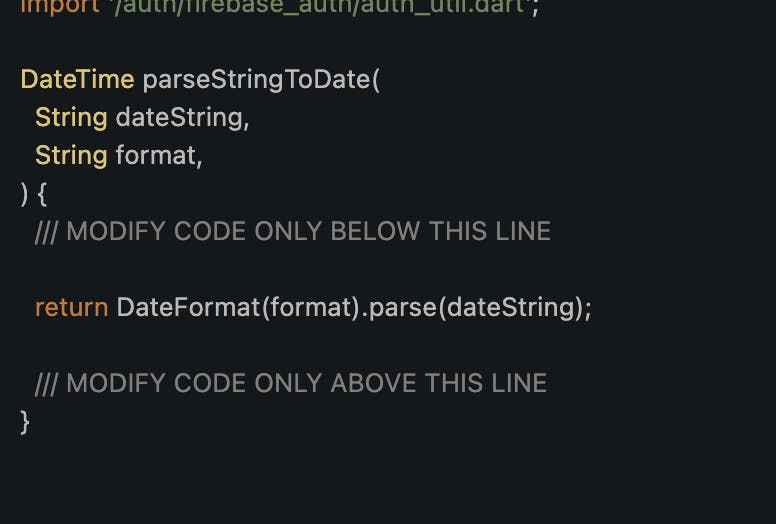The width and height of the screenshot is (776, 524).
Task: Click the return keyword
Action: pyautogui.click(x=72, y=308)
